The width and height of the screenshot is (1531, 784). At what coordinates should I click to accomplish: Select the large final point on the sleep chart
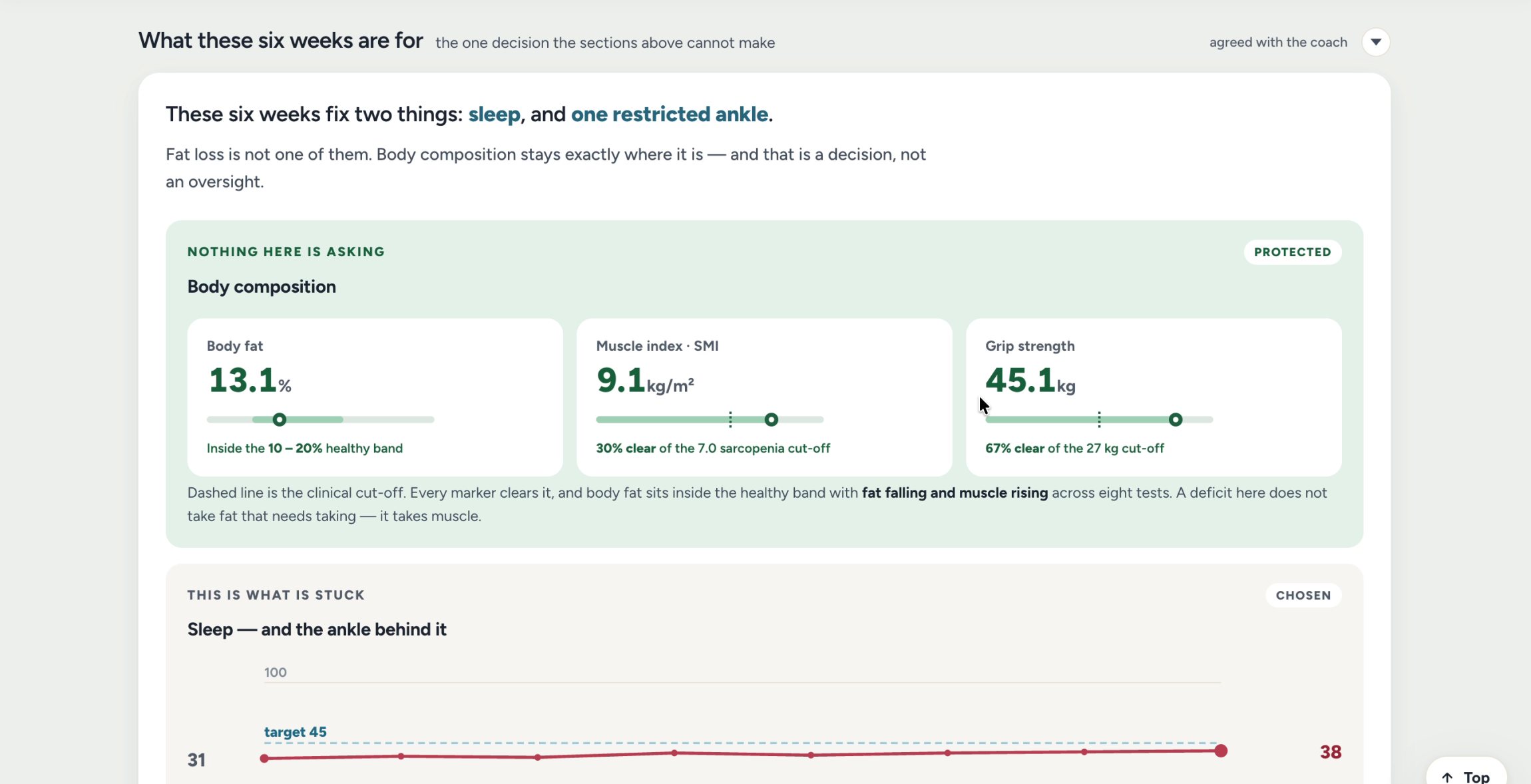click(1221, 751)
